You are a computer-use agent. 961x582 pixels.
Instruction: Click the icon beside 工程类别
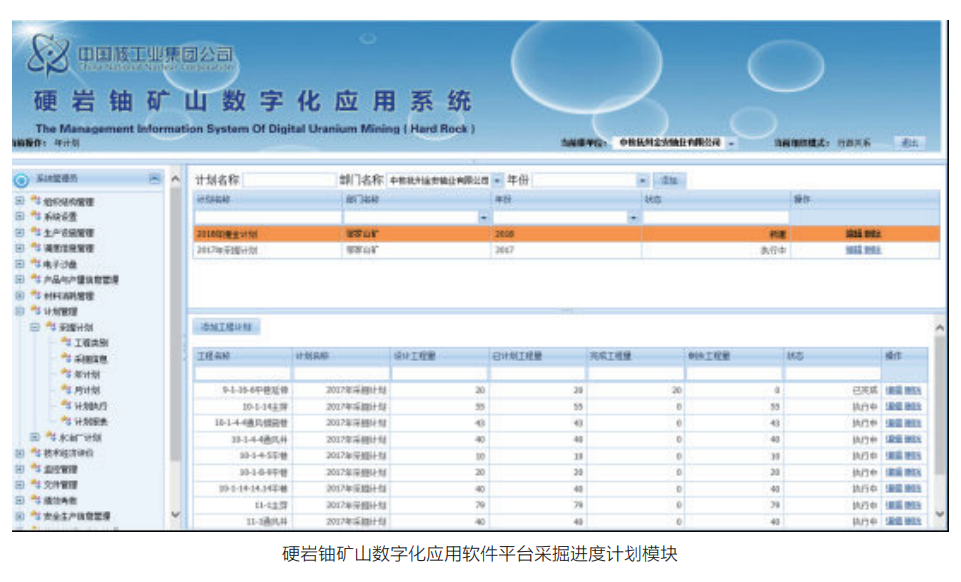coord(66,342)
